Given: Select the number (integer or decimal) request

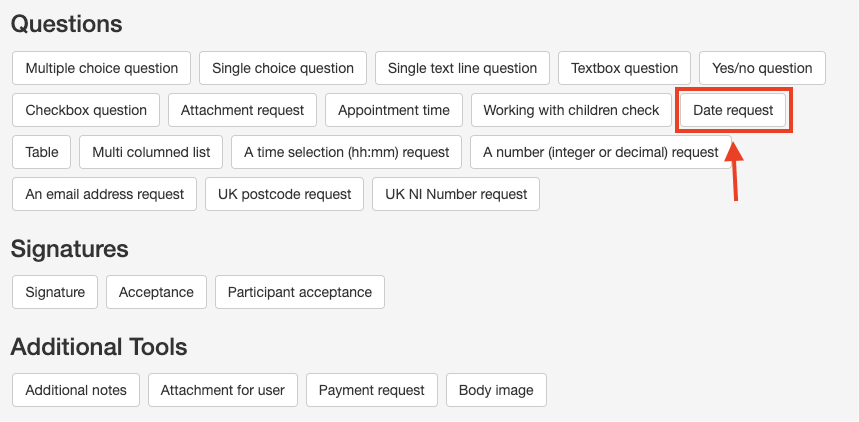Looking at the screenshot, I should 600,152.
